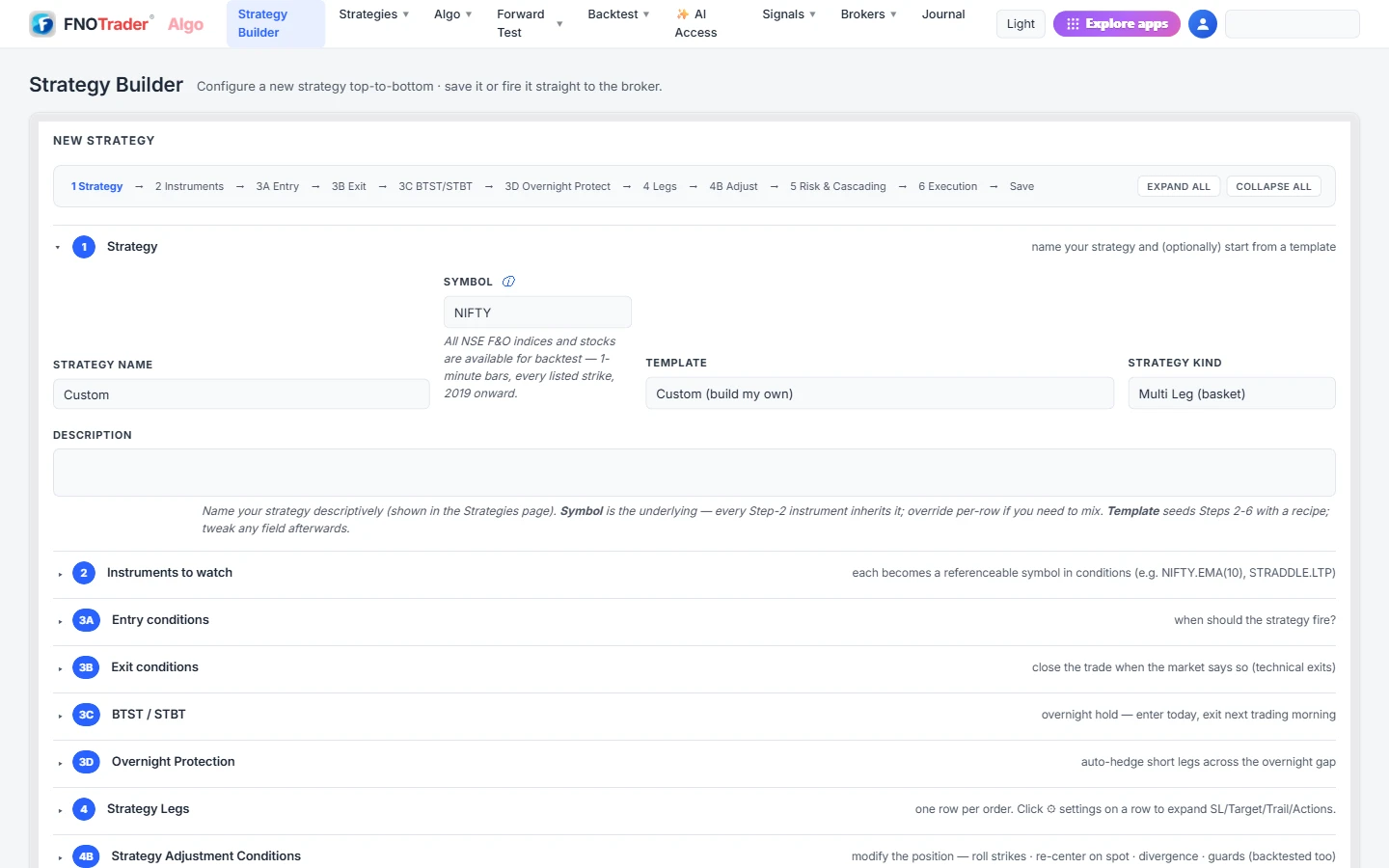Go to the Journal page
The image size is (1389, 868).
click(x=943, y=14)
